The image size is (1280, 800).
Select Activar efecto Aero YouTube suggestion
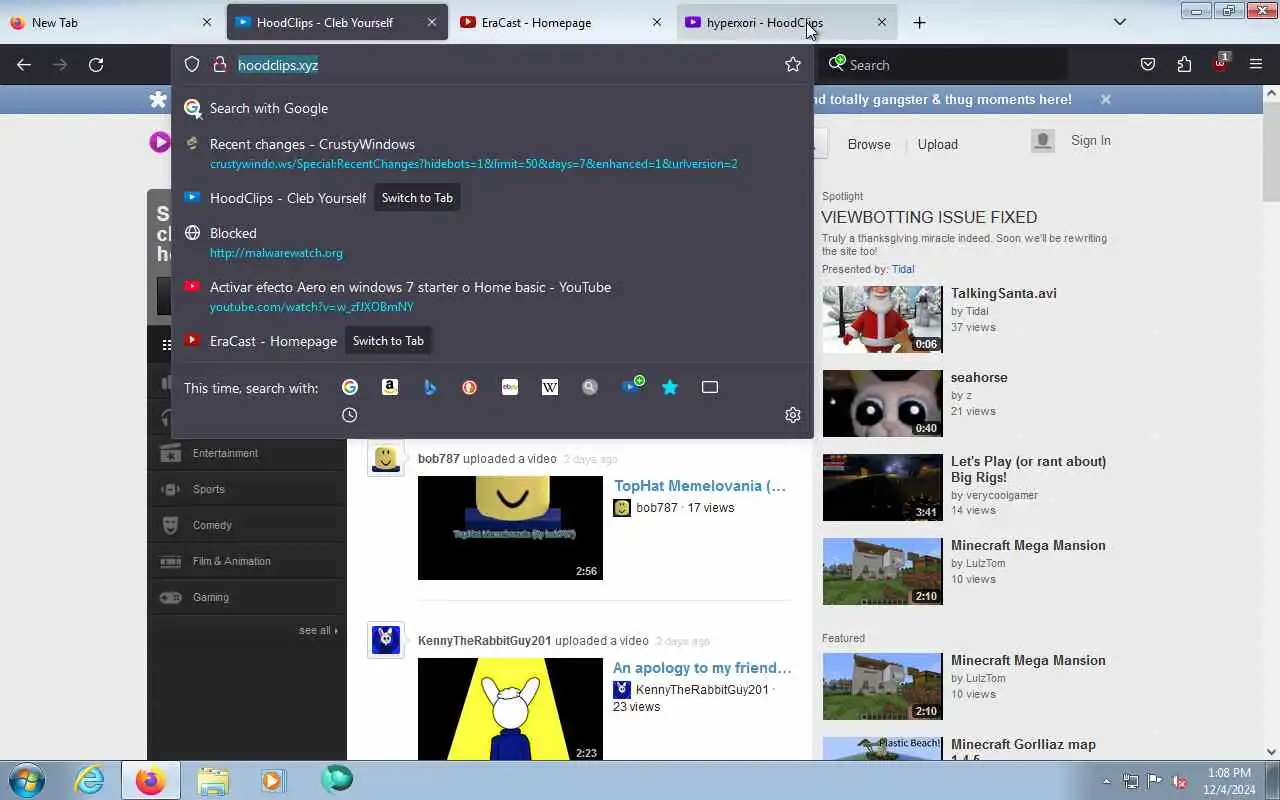click(492, 296)
